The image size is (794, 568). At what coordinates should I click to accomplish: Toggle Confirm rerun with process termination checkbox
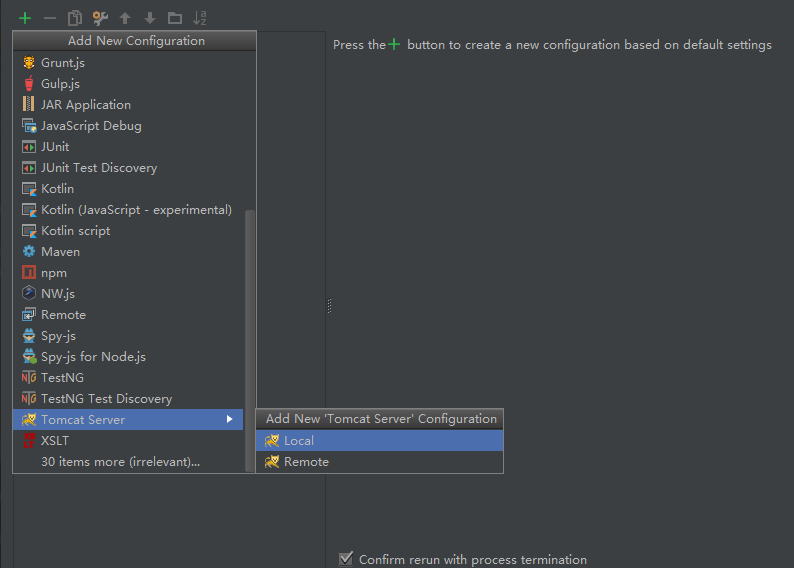346,559
